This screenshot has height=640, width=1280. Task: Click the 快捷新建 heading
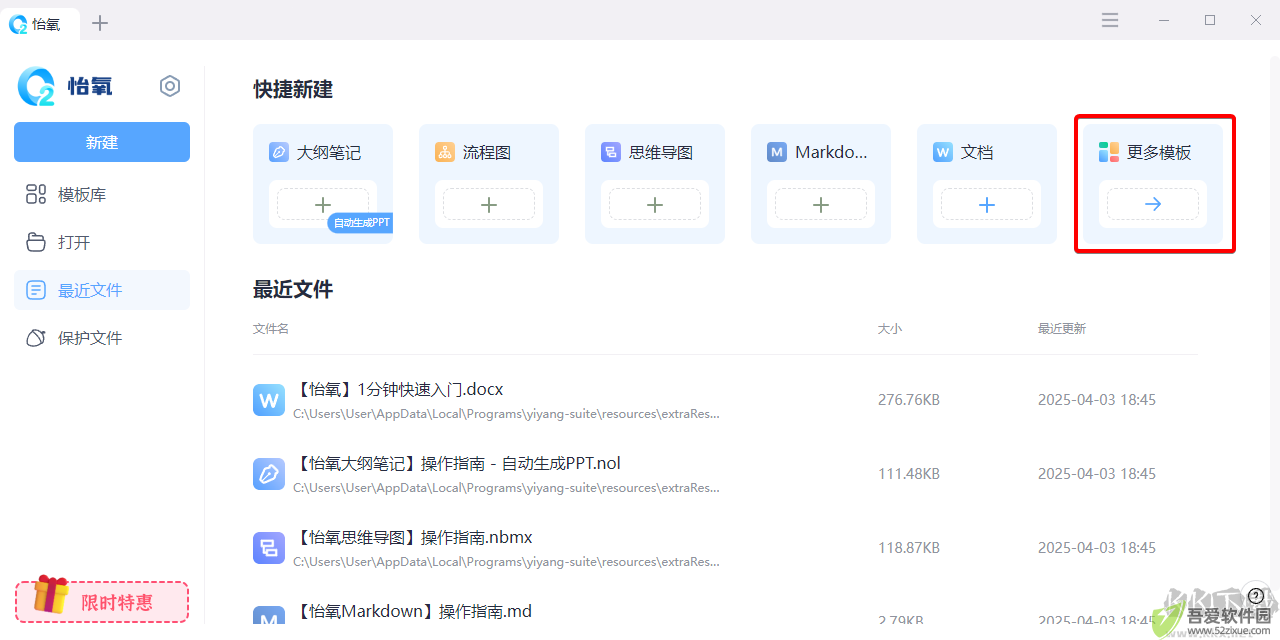pos(293,89)
